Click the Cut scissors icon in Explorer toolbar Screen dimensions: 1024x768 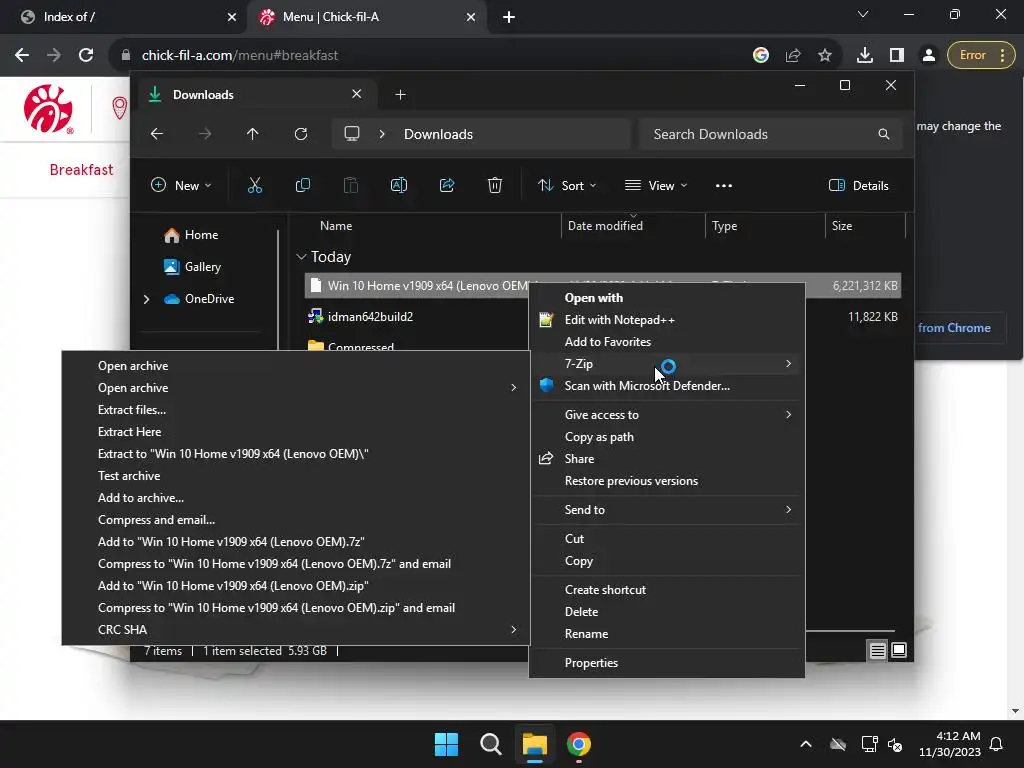[255, 185]
